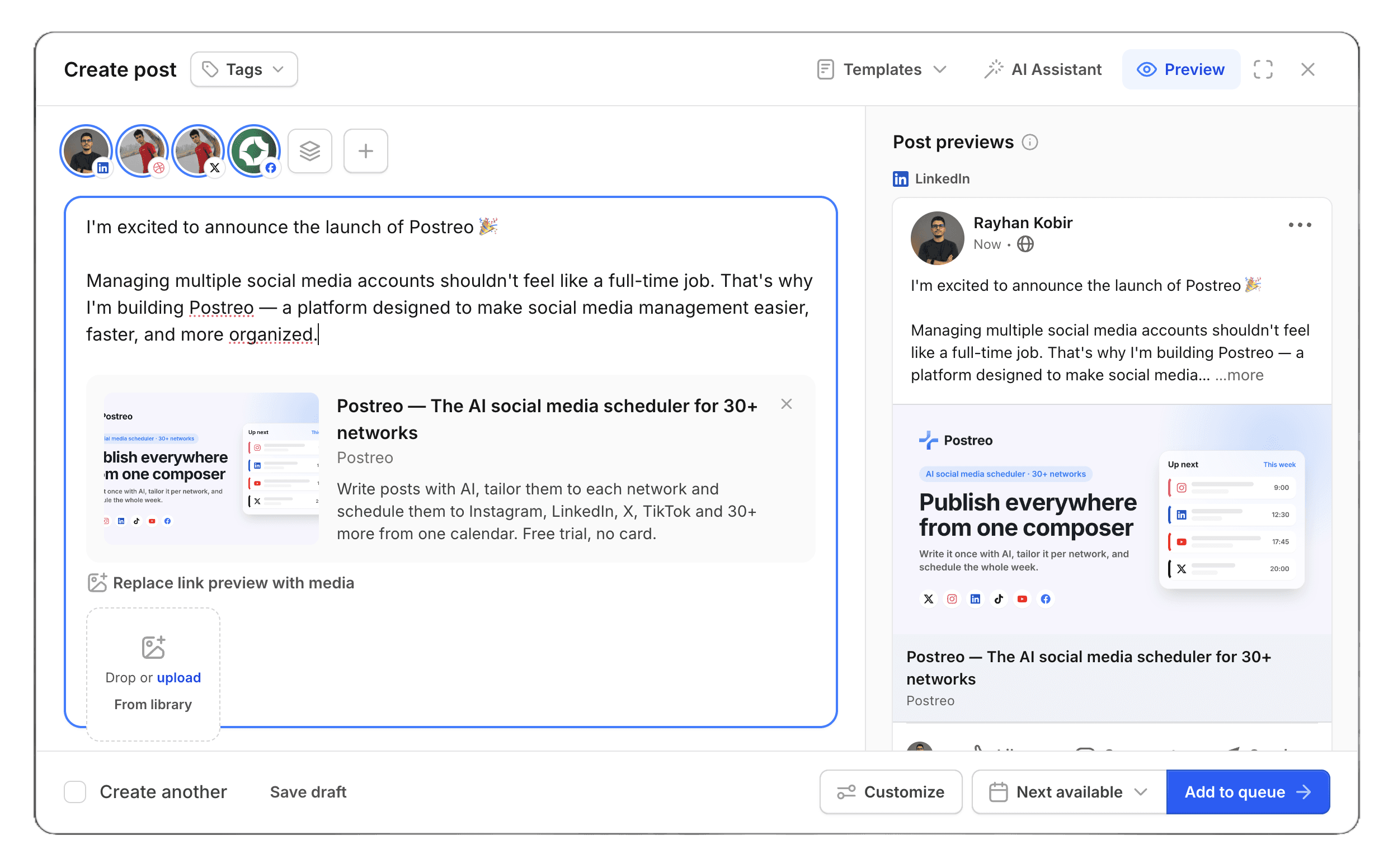1393x868 pixels.
Task: Toggle the LinkedIn account avatar
Action: (86, 151)
